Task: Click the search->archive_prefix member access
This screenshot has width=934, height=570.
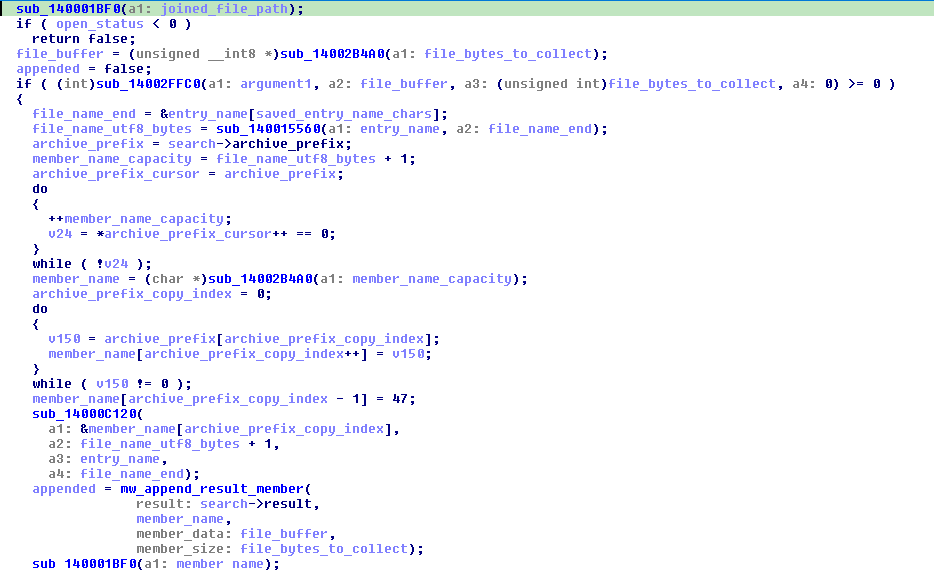Action: point(256,144)
